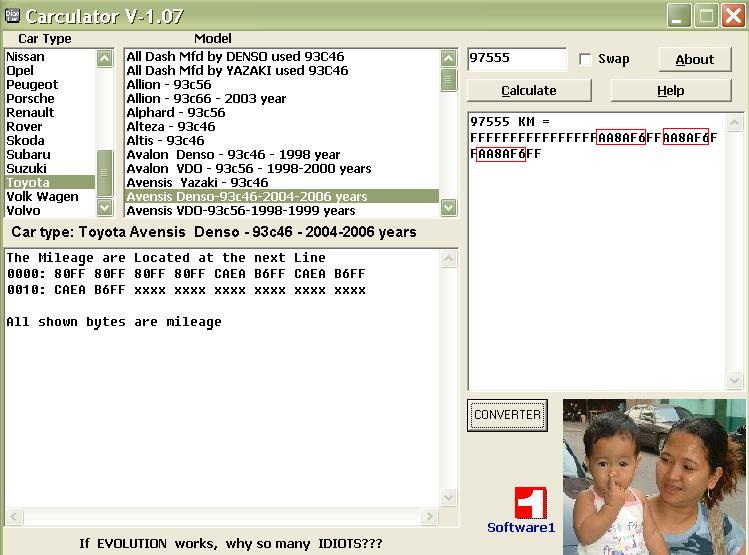Select Skoda in Car Type list
Image resolution: width=749 pixels, height=555 pixels.
click(x=50, y=140)
